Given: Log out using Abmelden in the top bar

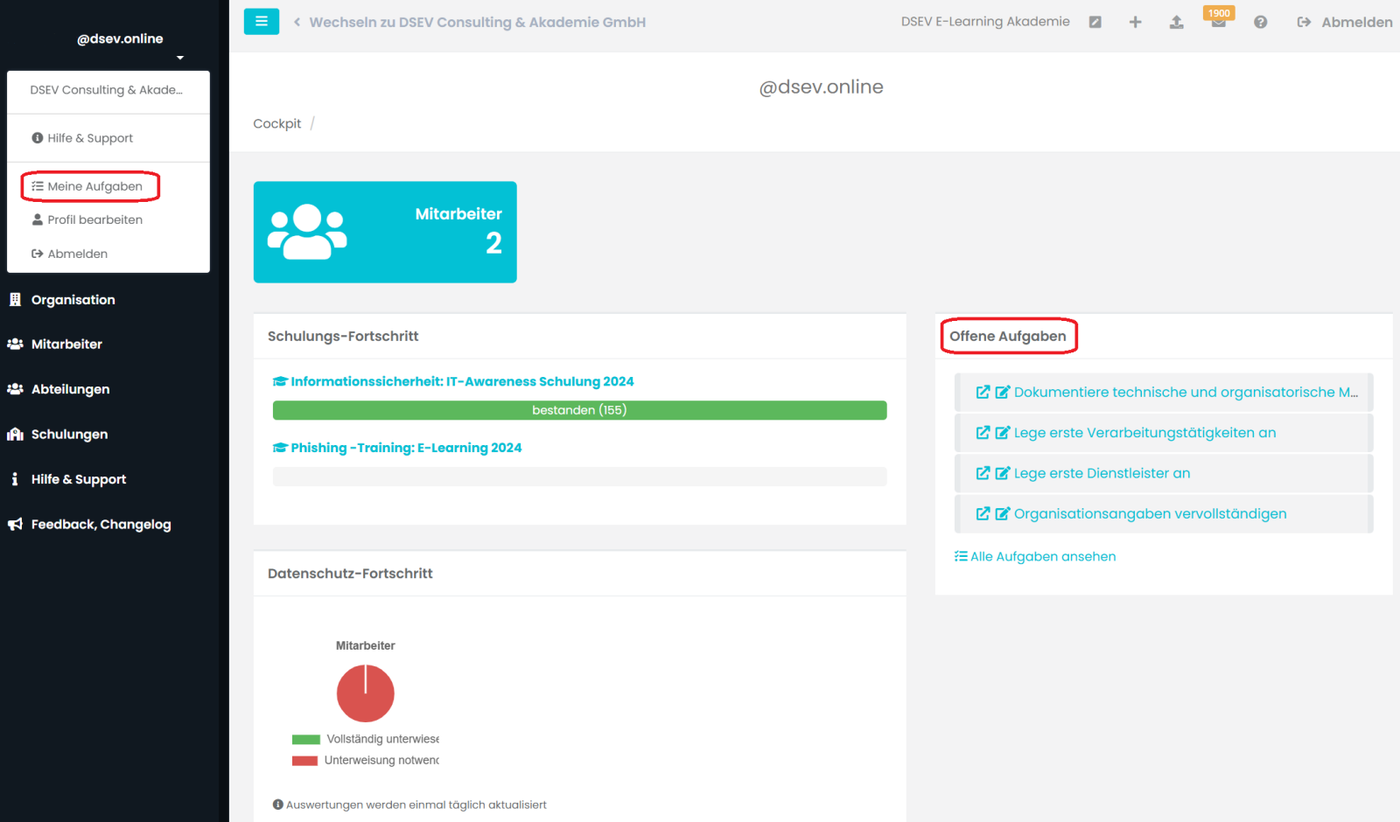Looking at the screenshot, I should point(1344,22).
